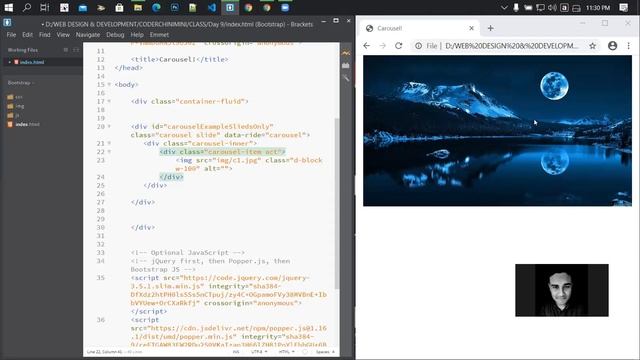Screen dimensions: 640x360
Task: Open first Chrome icon on taskbar
Action: click(x=248, y=7)
